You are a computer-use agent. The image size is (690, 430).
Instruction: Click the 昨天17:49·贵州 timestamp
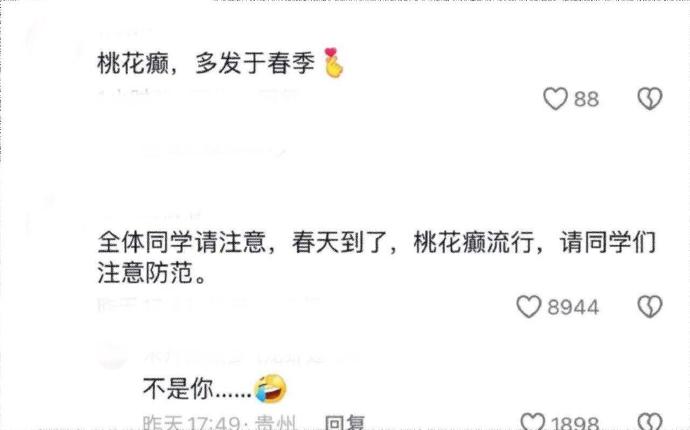tap(220, 423)
